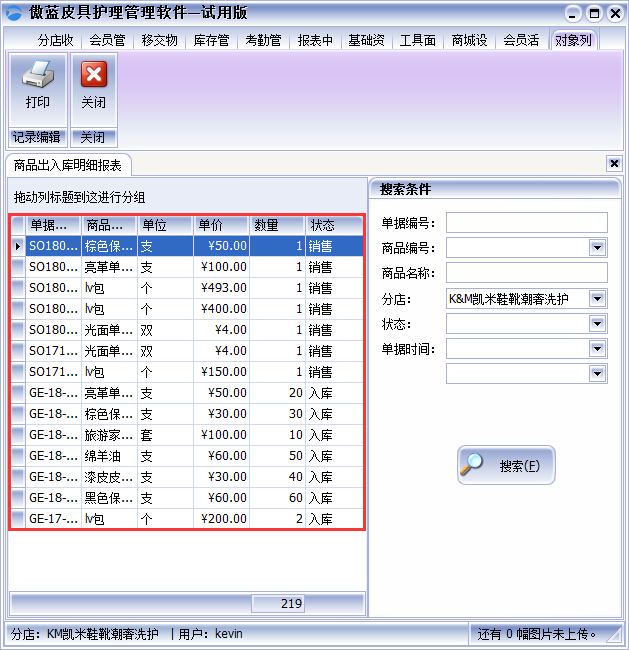Sort by the 单价 column header
This screenshot has width=629, height=650.
pos(221,225)
